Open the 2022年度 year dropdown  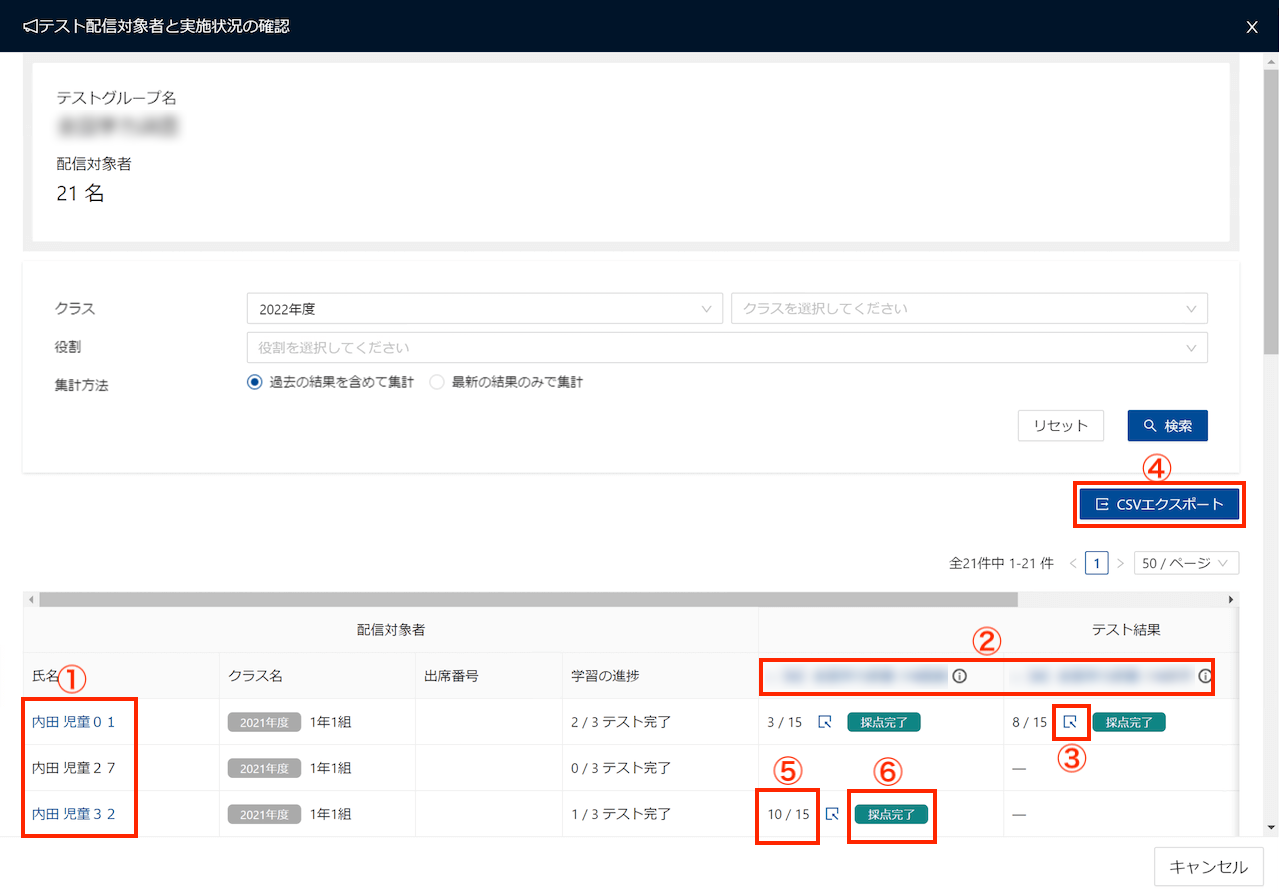[484, 309]
